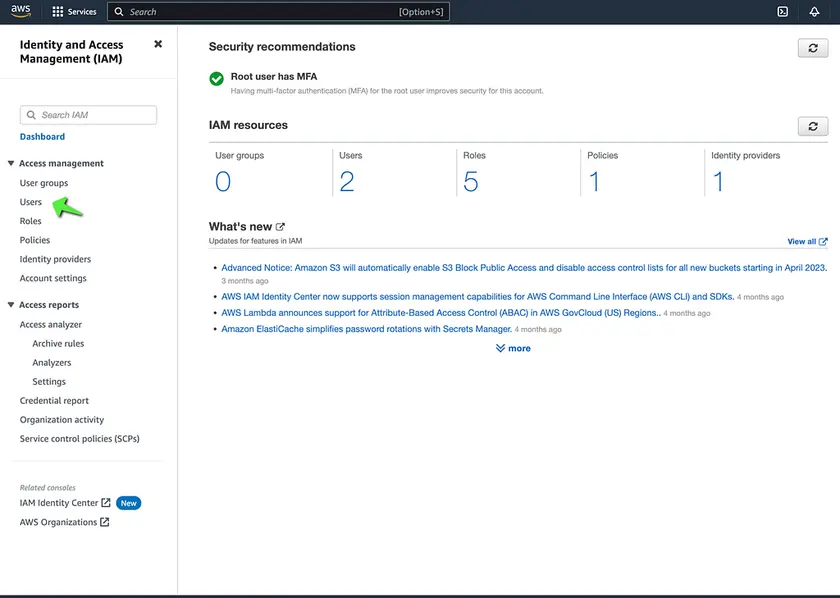Open User groups in sidebar
This screenshot has height=598, width=840.
[x=44, y=183]
